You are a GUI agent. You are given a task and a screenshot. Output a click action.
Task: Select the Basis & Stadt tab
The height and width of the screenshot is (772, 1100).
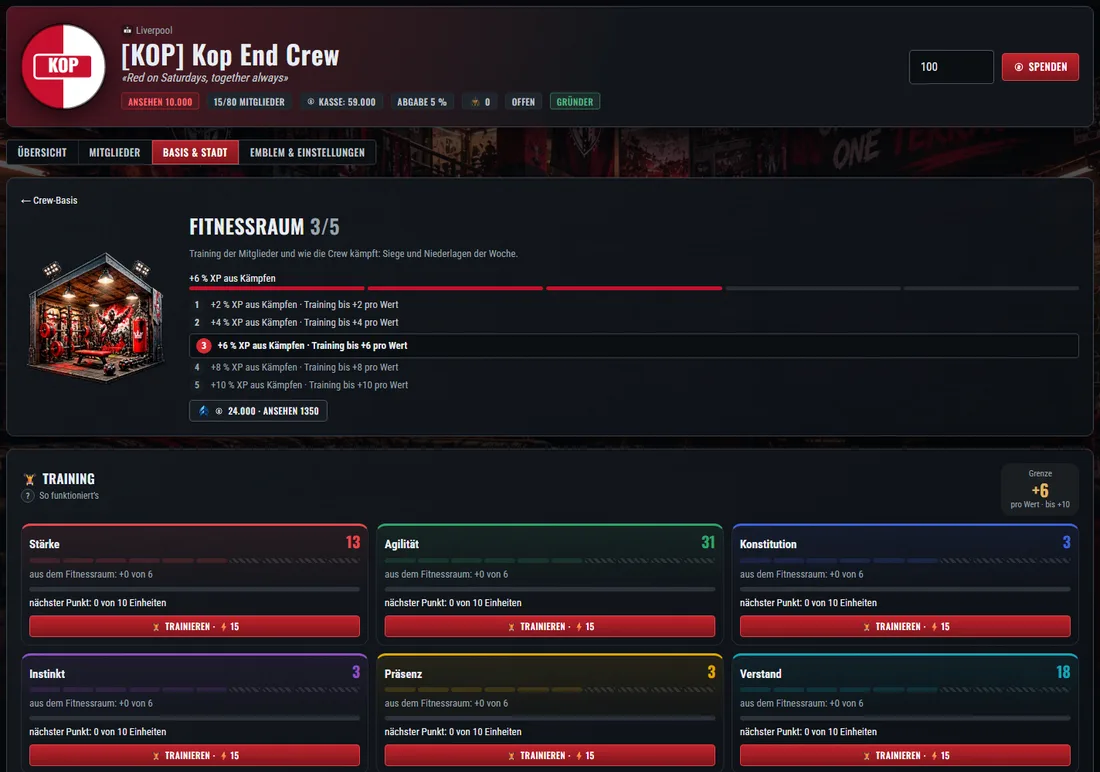(195, 152)
